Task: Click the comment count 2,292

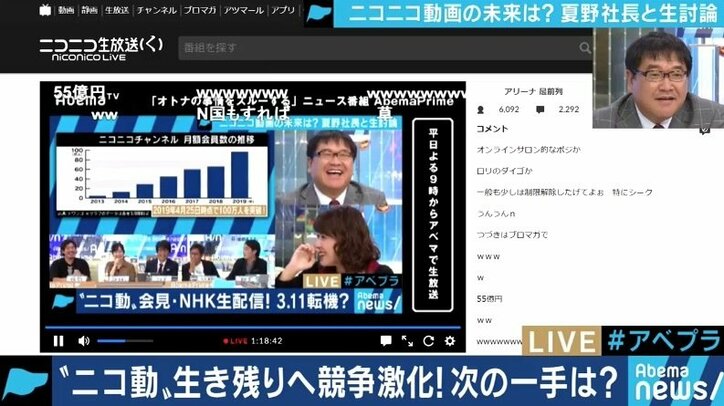Action: pos(568,109)
